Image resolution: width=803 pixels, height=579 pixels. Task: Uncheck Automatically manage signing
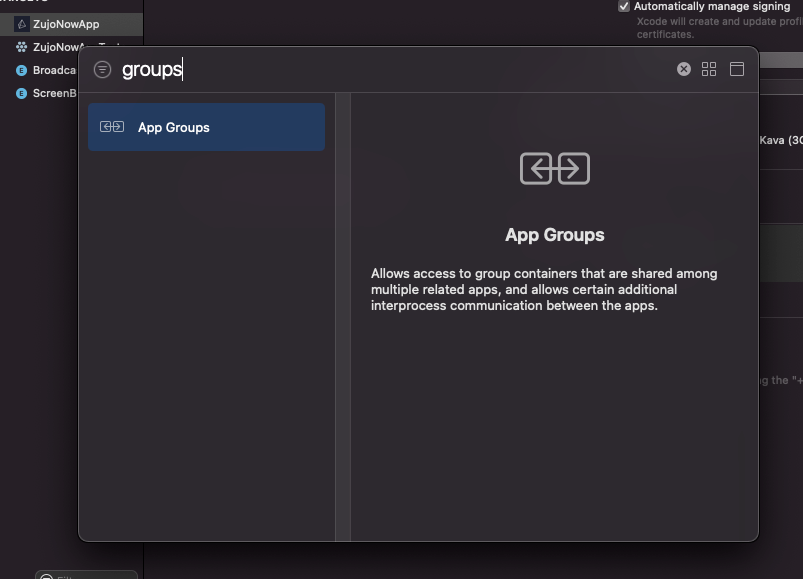(x=624, y=6)
